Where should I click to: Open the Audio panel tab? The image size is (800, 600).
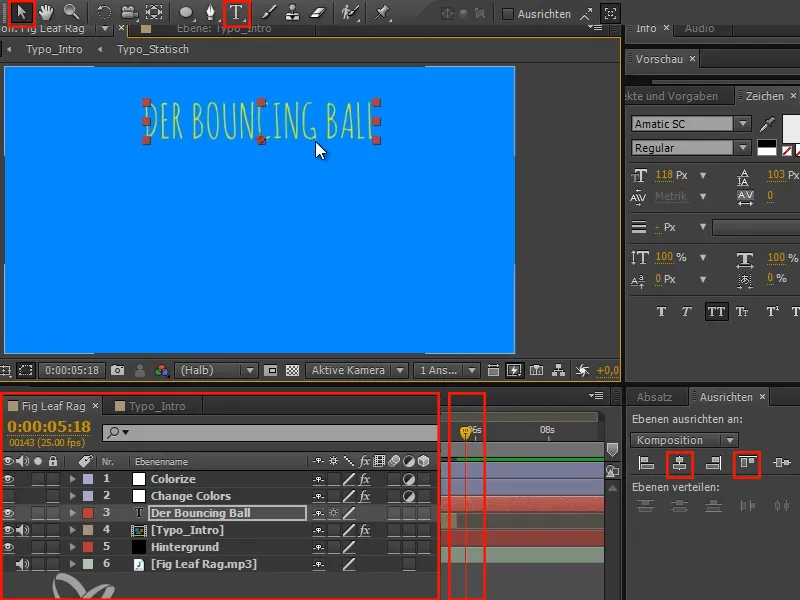[699, 29]
